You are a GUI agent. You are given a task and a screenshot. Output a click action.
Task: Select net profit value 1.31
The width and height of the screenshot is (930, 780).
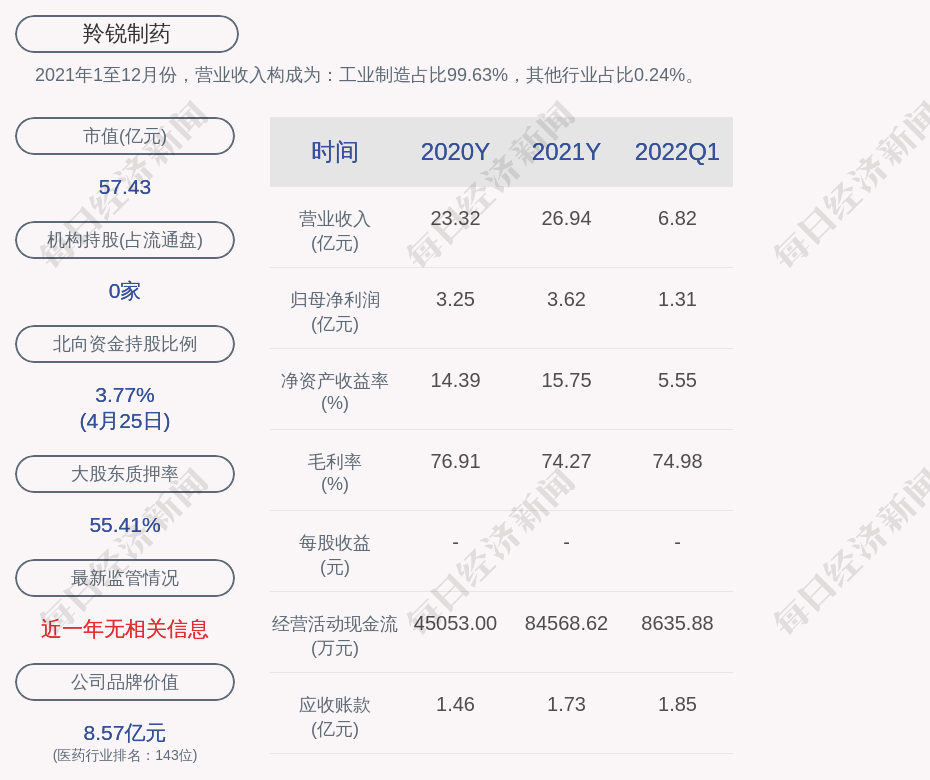[x=677, y=299]
